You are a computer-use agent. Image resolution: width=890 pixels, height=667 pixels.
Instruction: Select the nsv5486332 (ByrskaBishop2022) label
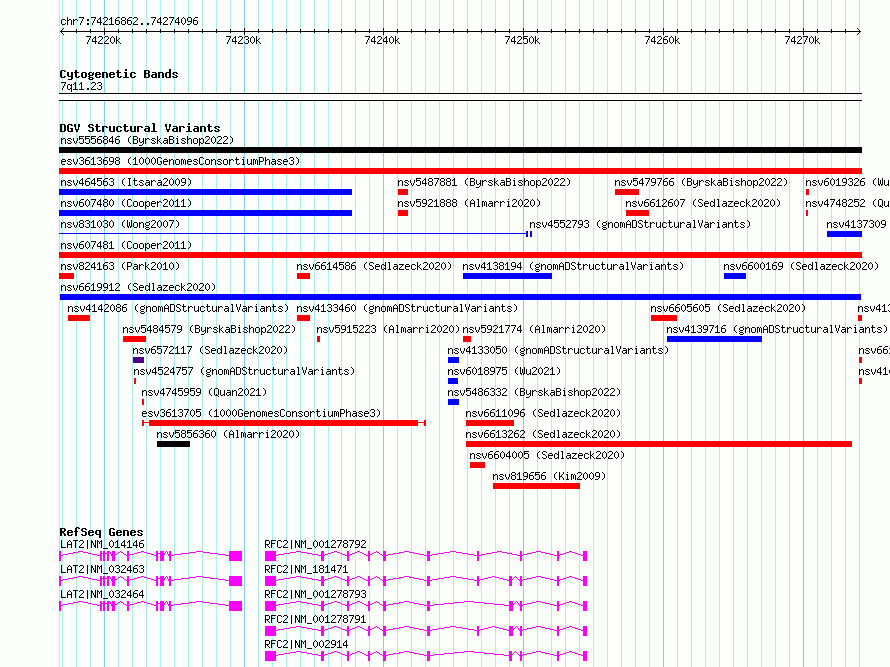[534, 392]
